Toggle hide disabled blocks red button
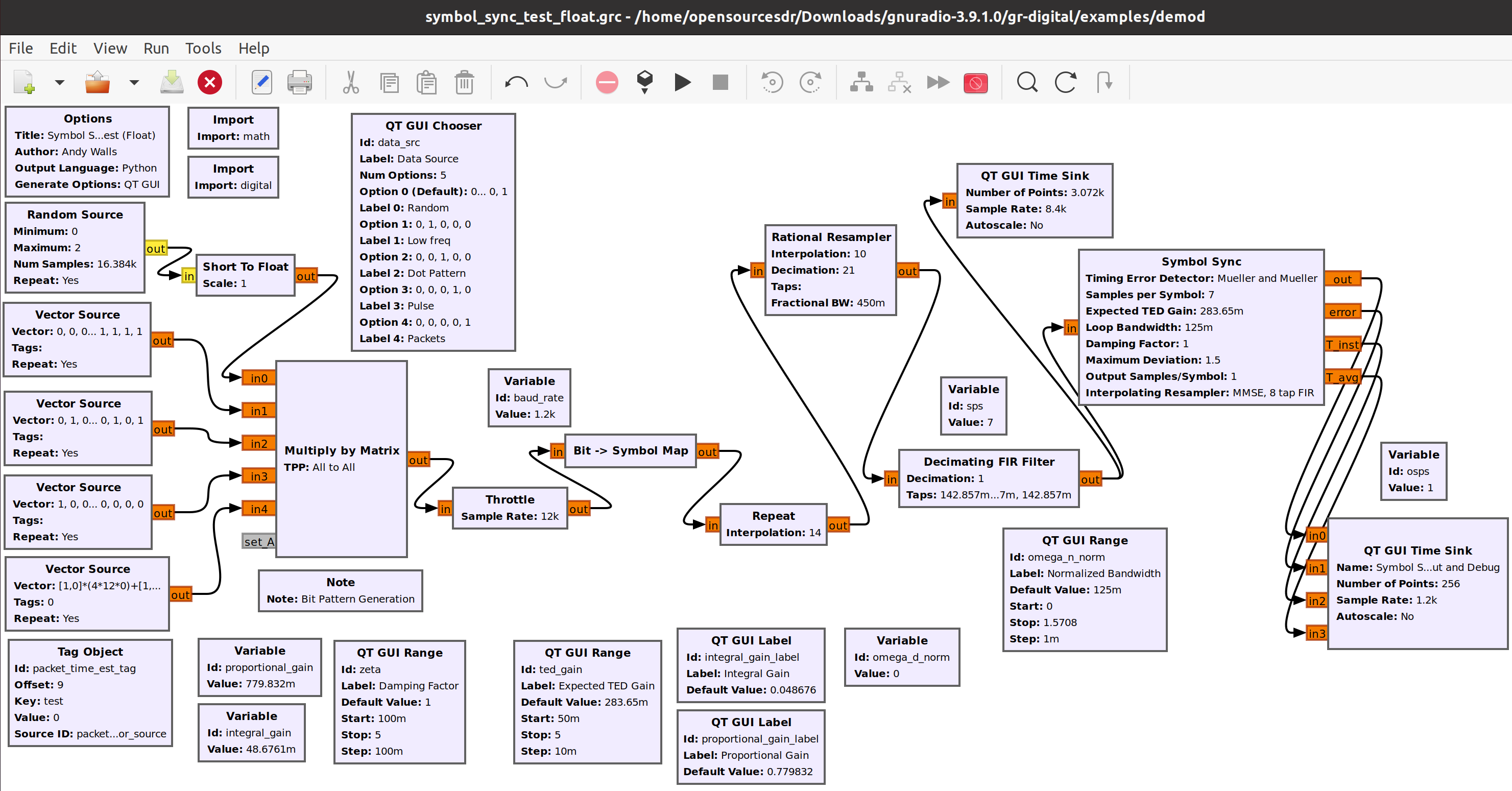The width and height of the screenshot is (1512, 791). pos(975,82)
